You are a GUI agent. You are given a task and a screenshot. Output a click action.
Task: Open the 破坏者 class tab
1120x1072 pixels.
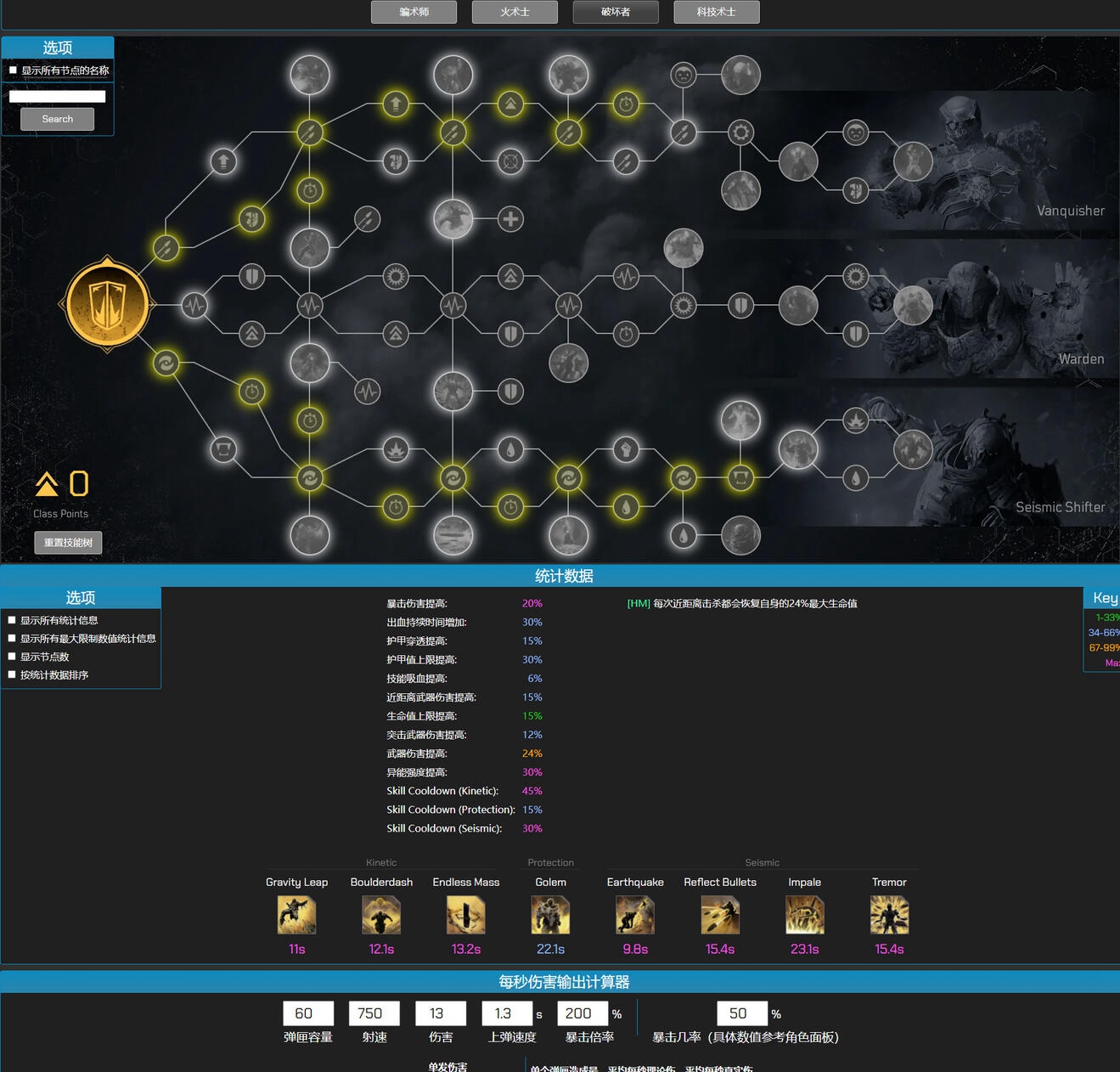[x=616, y=12]
